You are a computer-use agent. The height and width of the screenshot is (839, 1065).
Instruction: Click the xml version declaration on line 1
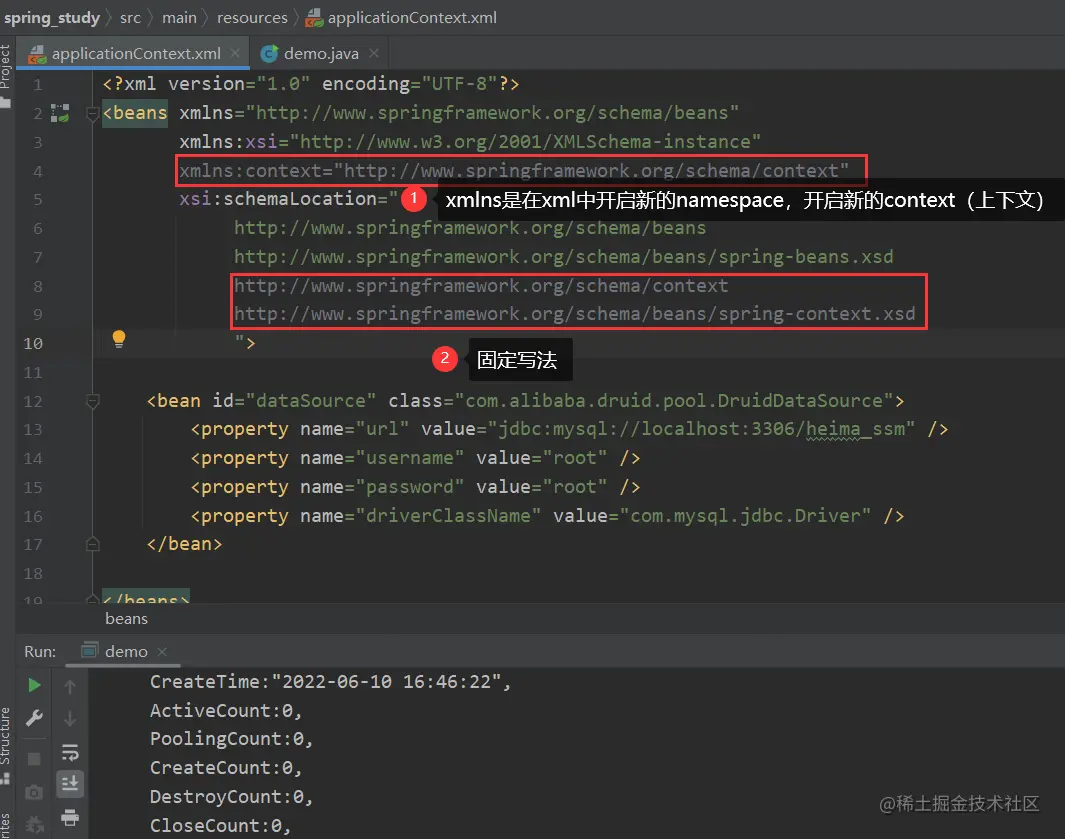pos(310,84)
